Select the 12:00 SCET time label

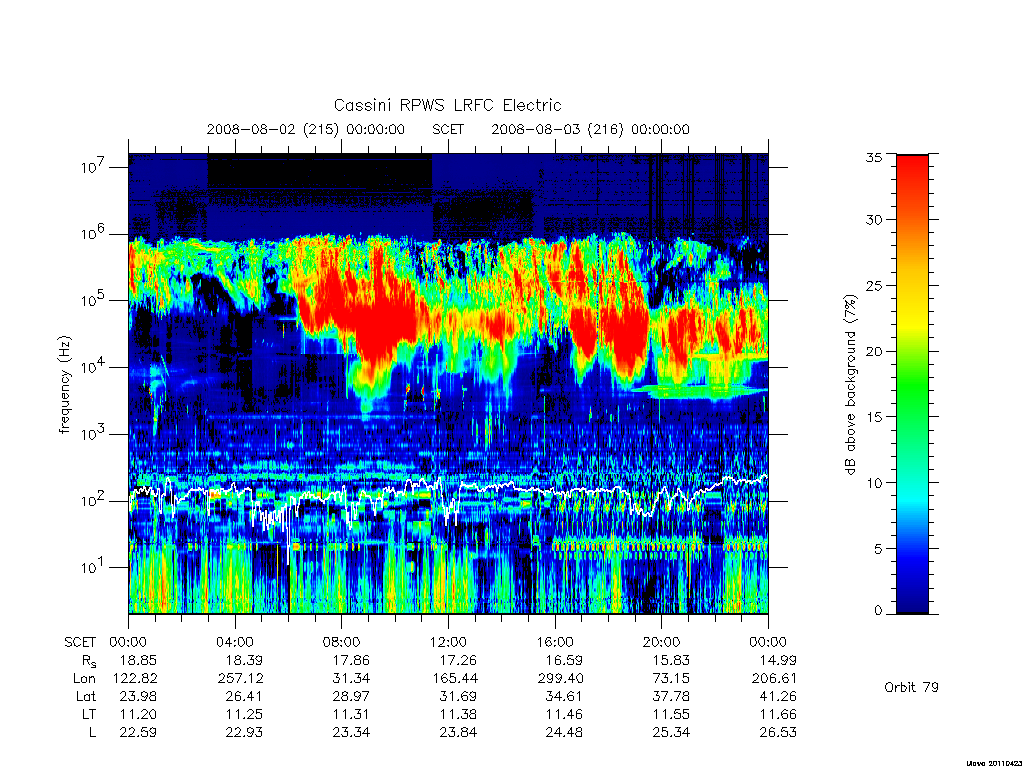[448, 642]
